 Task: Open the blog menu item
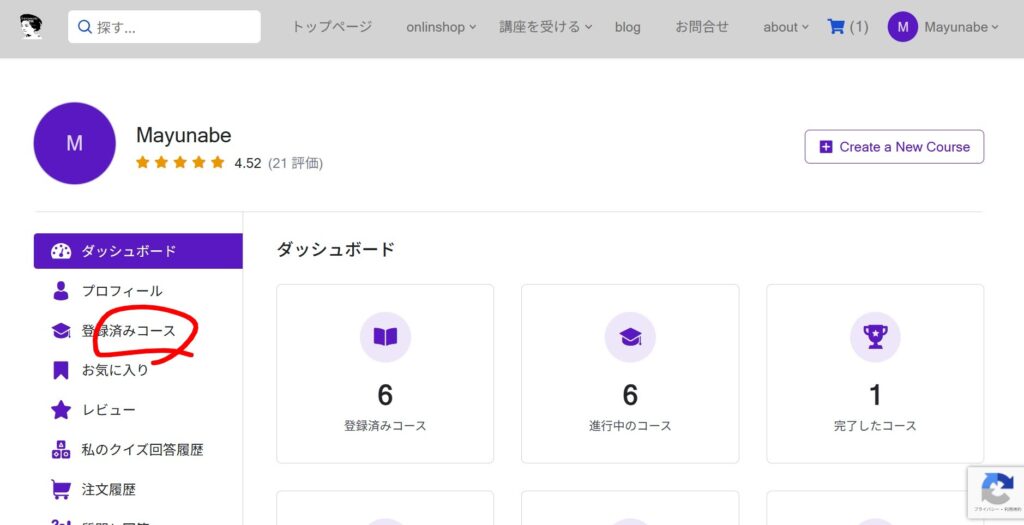coord(628,27)
